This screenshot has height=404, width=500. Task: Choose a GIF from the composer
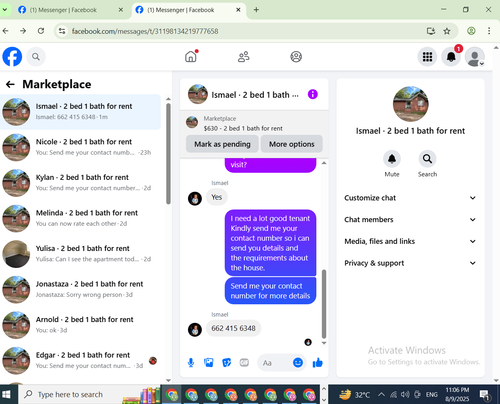[x=244, y=362]
